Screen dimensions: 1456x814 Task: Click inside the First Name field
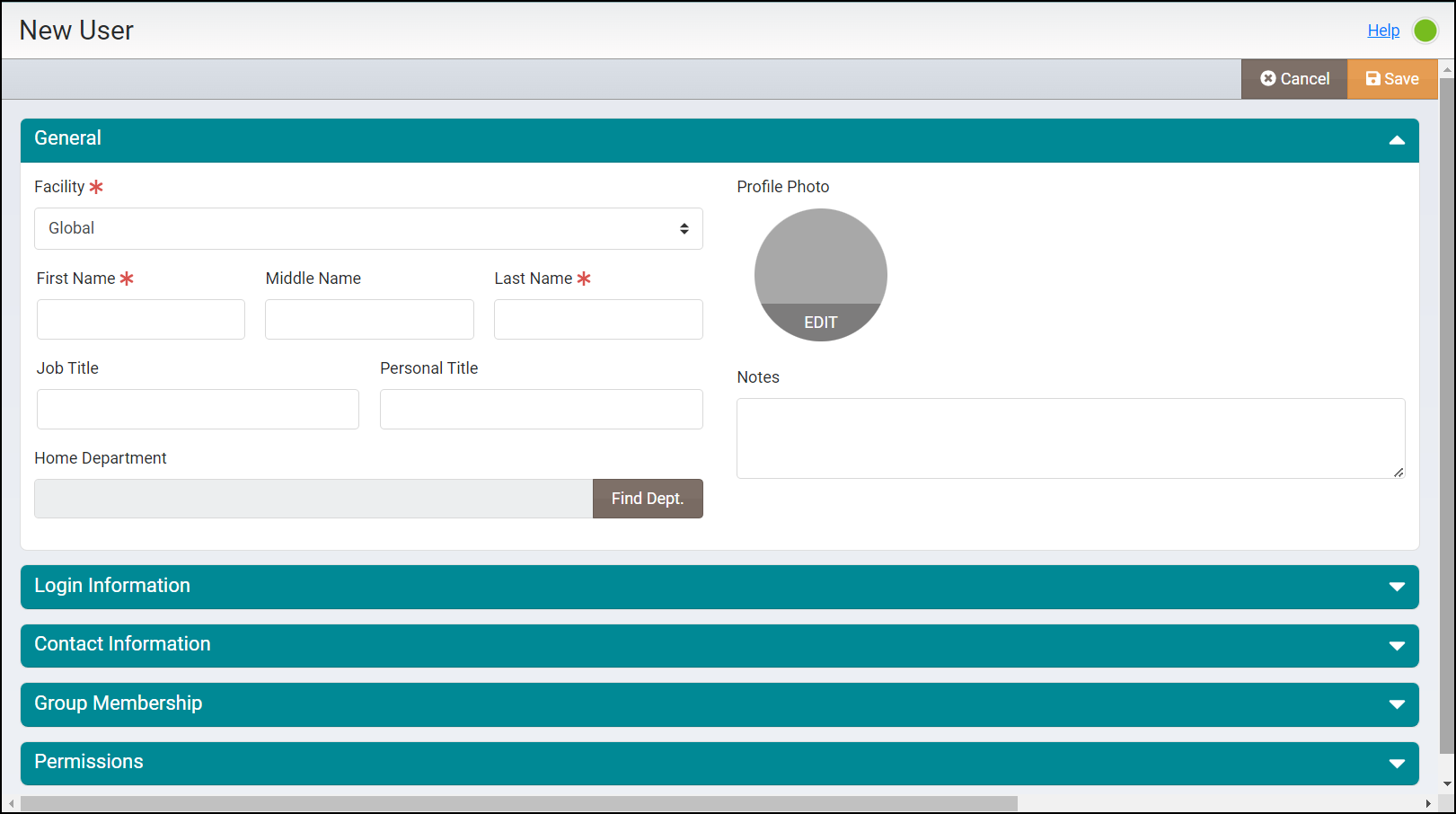(140, 319)
